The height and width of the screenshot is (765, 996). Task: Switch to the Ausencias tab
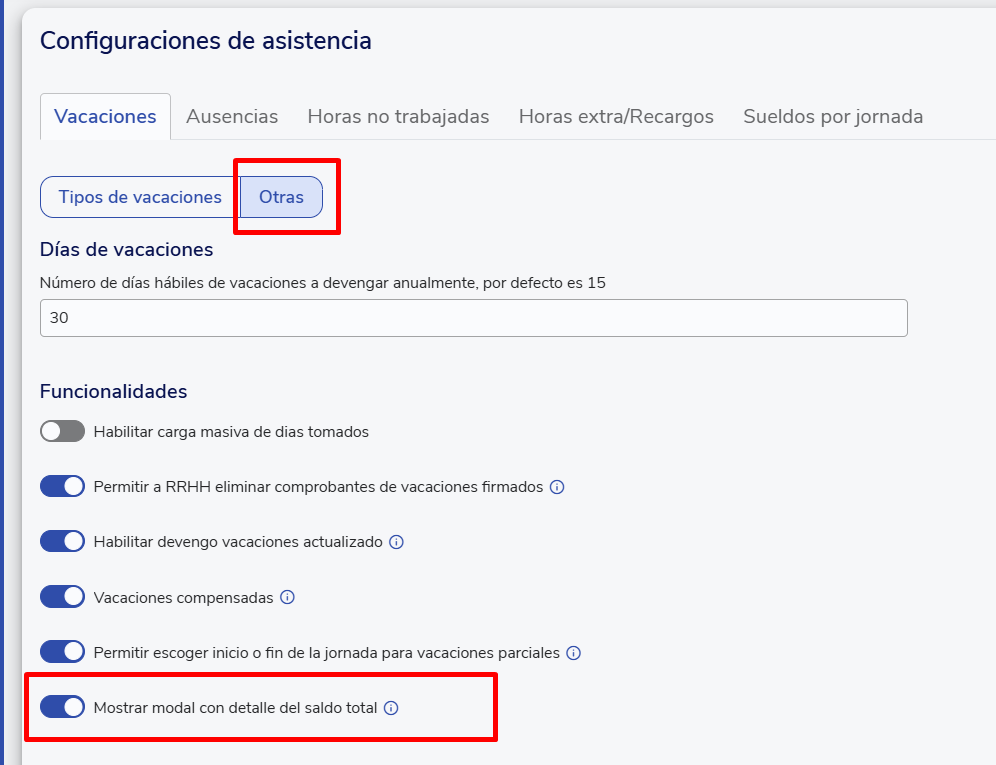[x=232, y=116]
